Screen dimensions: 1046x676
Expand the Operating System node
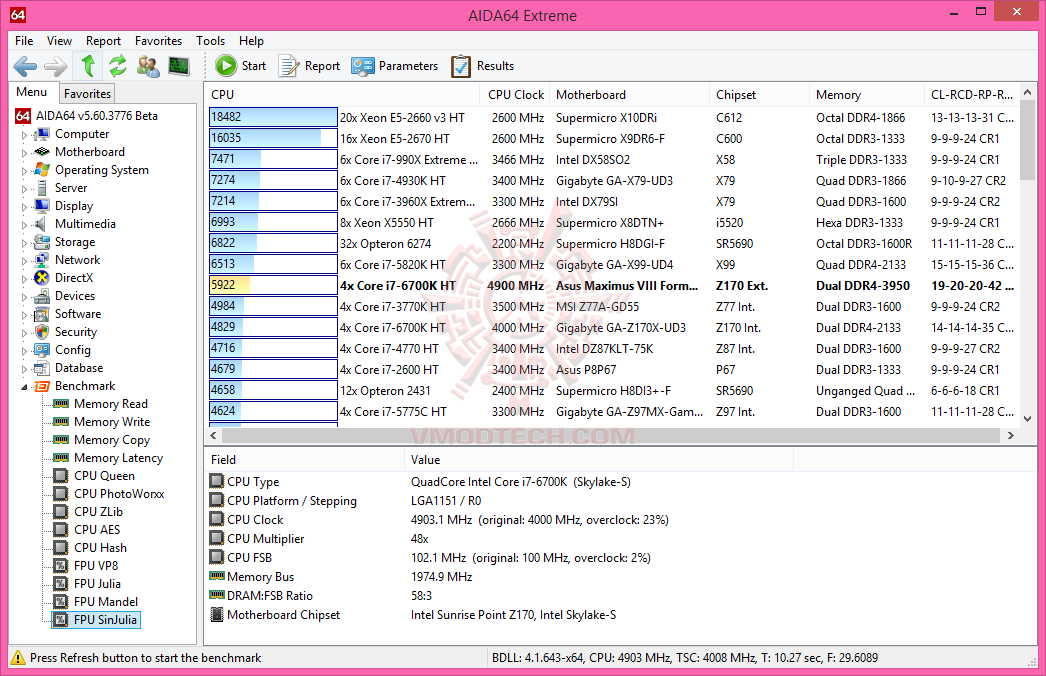(25, 171)
